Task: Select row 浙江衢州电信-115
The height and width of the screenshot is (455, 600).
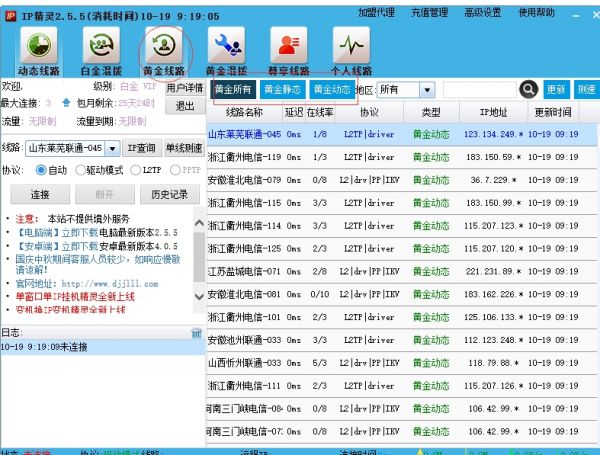Action: point(402,203)
